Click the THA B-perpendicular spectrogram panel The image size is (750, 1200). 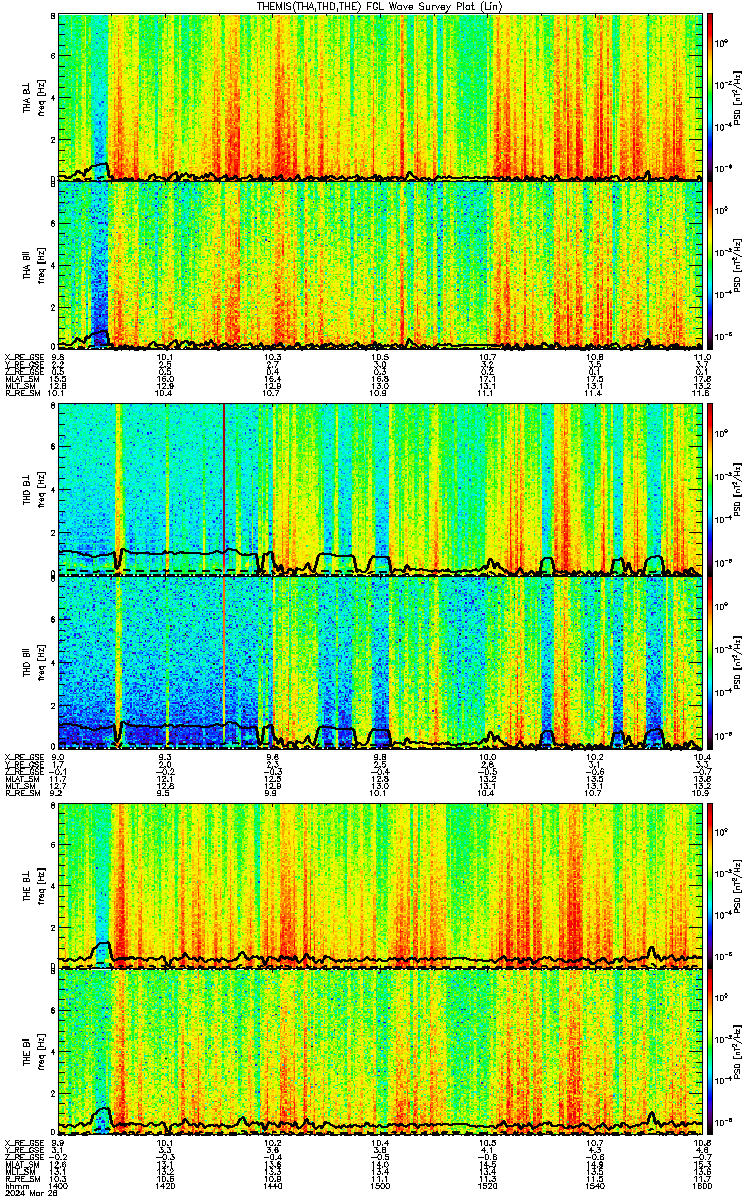coord(380,96)
